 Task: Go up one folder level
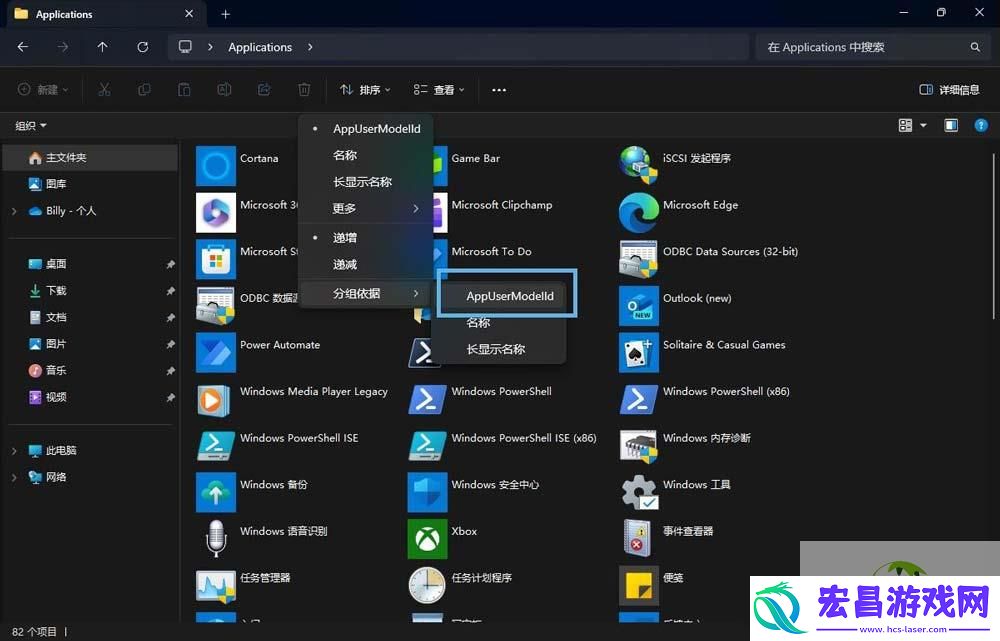pyautogui.click(x=103, y=47)
